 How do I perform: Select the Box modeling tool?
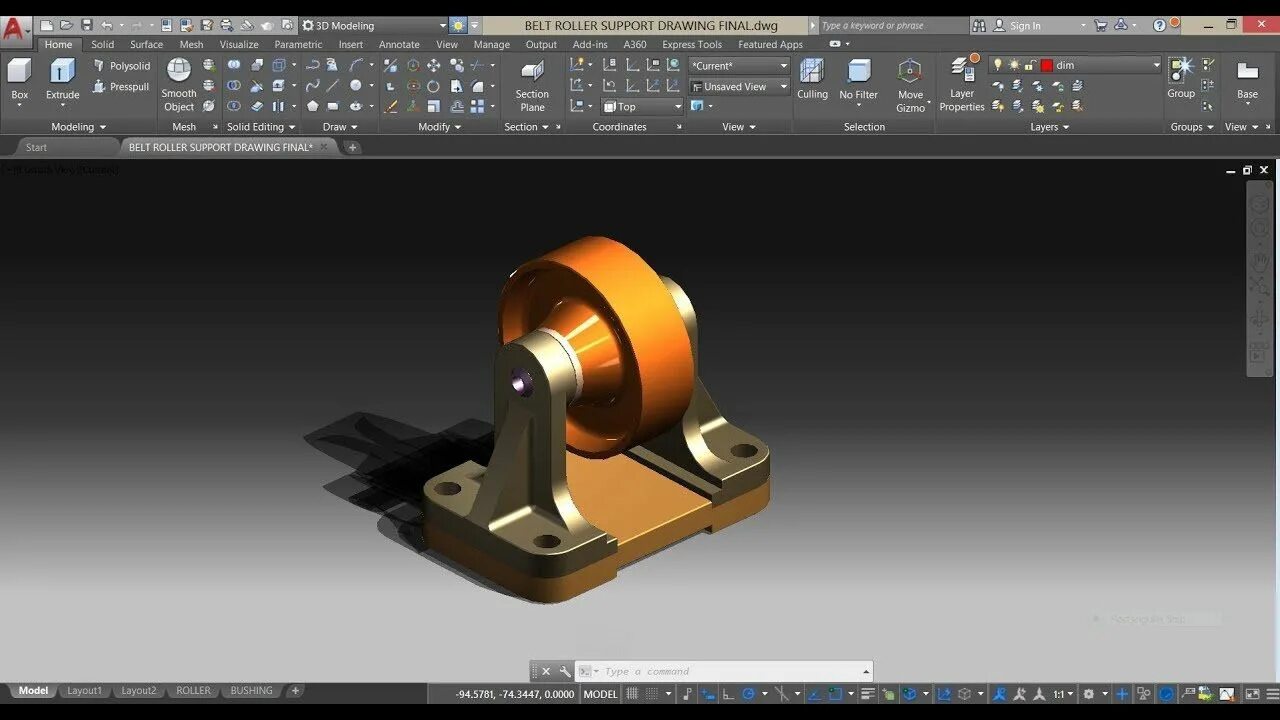(x=20, y=79)
